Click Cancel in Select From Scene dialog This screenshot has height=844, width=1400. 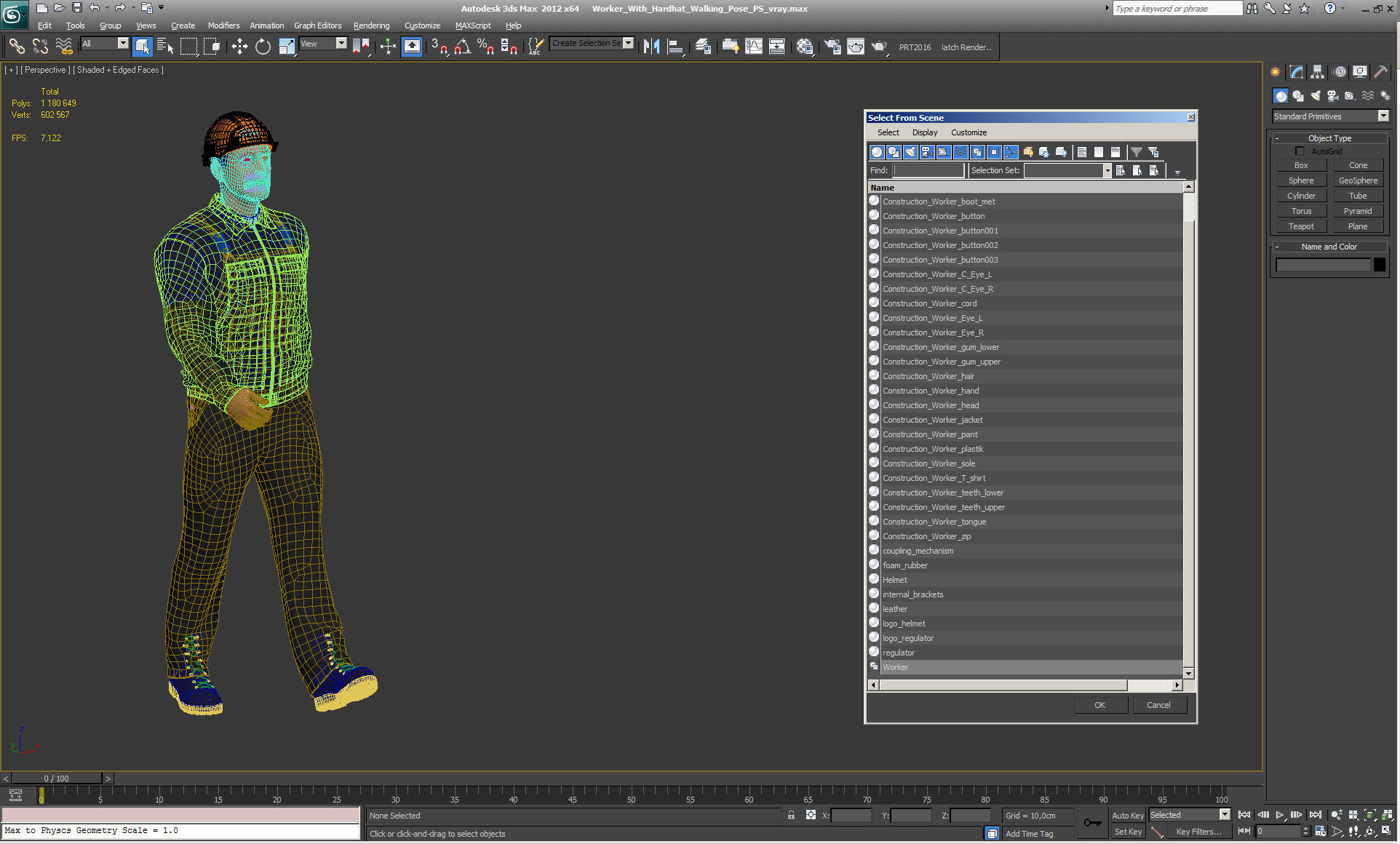[x=1158, y=705]
